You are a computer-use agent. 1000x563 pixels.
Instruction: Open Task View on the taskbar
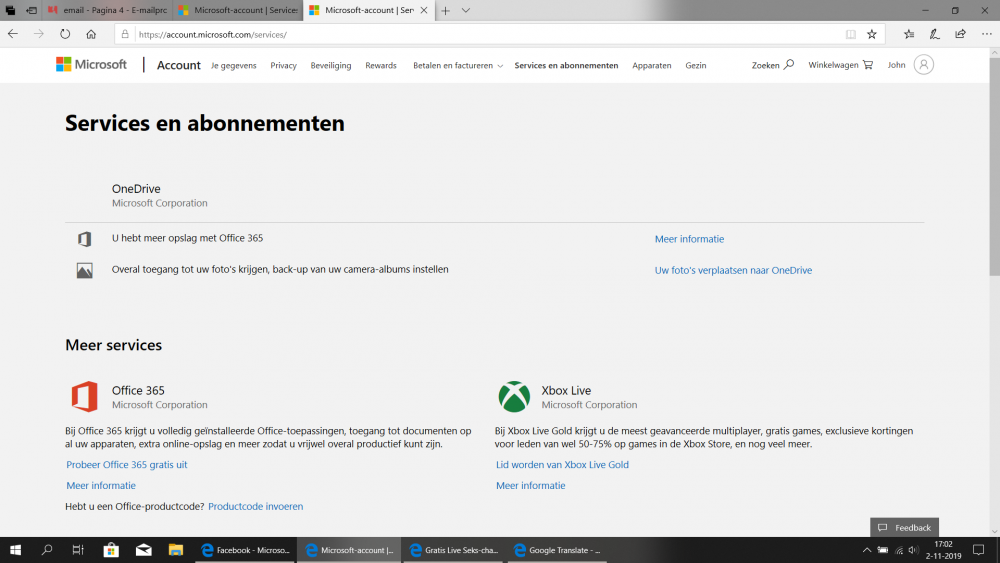[x=78, y=550]
